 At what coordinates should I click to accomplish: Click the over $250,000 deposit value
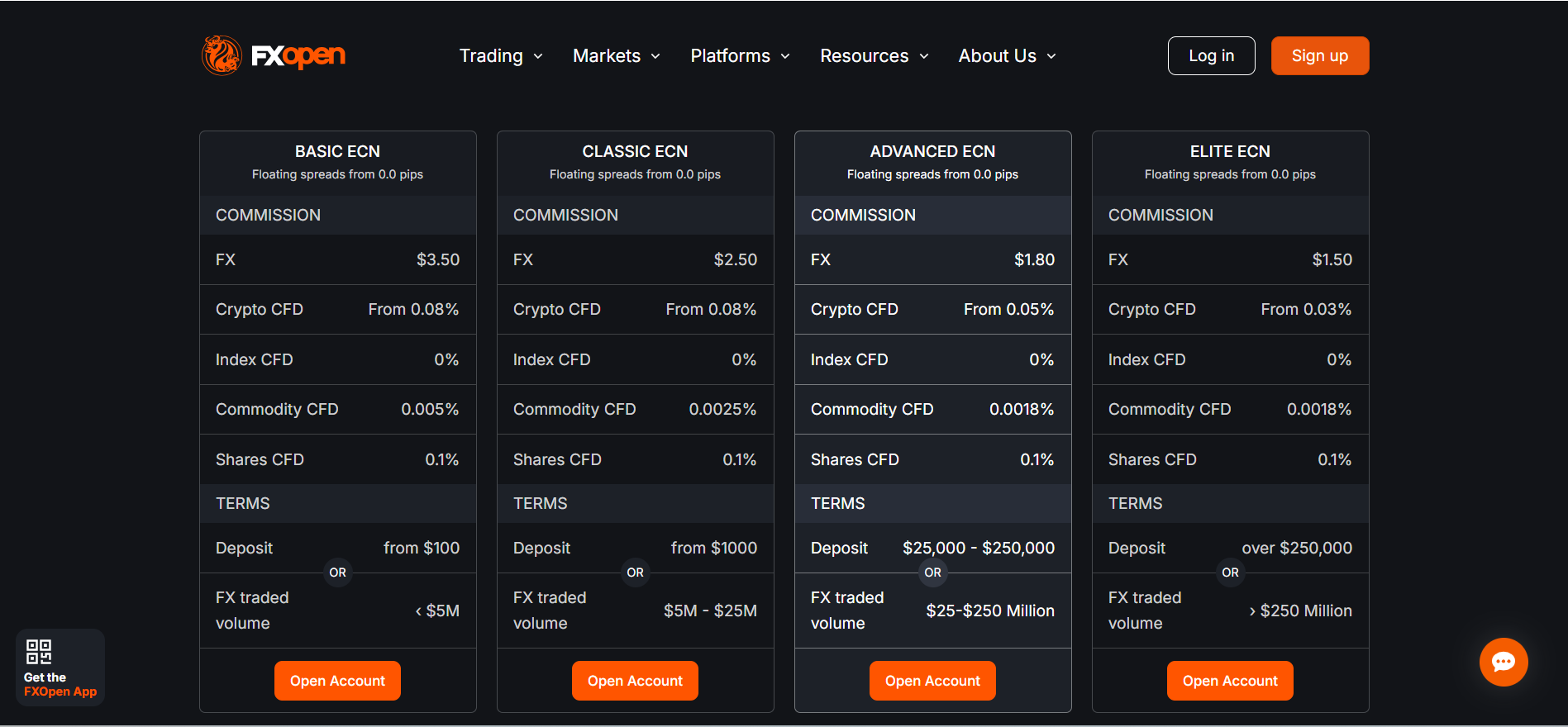[x=1297, y=548]
